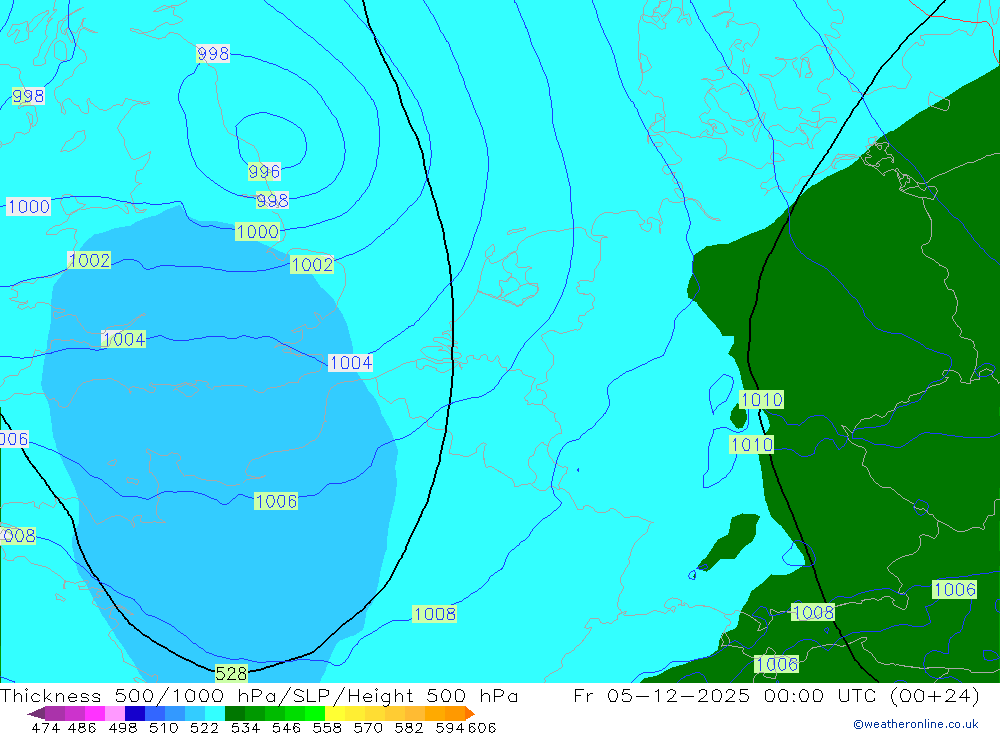Viewport: 1000px width, 733px height.
Task: Pick the darkest green legend swatch
Action: [x=235, y=713]
